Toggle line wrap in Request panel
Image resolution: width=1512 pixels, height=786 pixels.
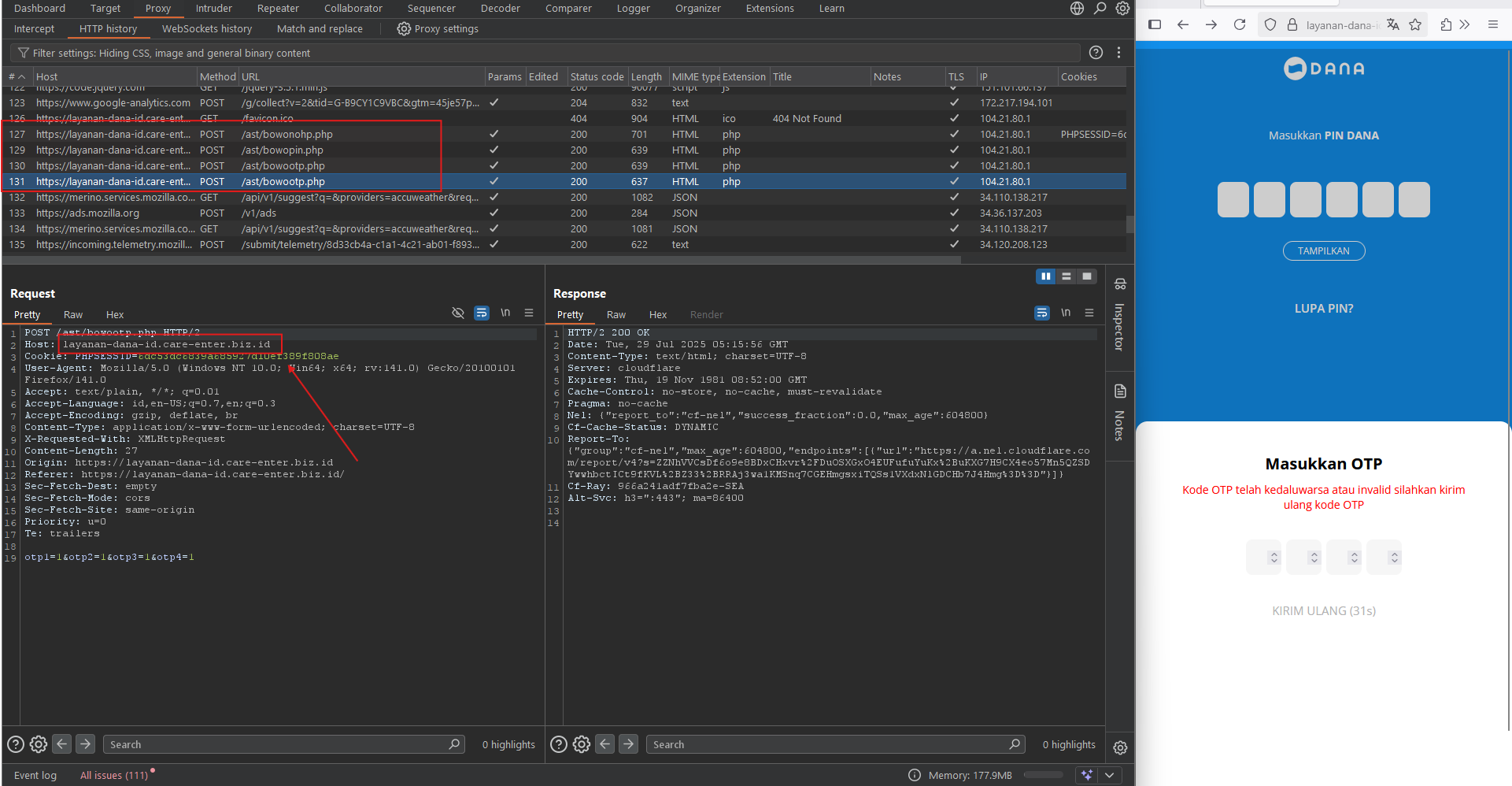point(482,313)
